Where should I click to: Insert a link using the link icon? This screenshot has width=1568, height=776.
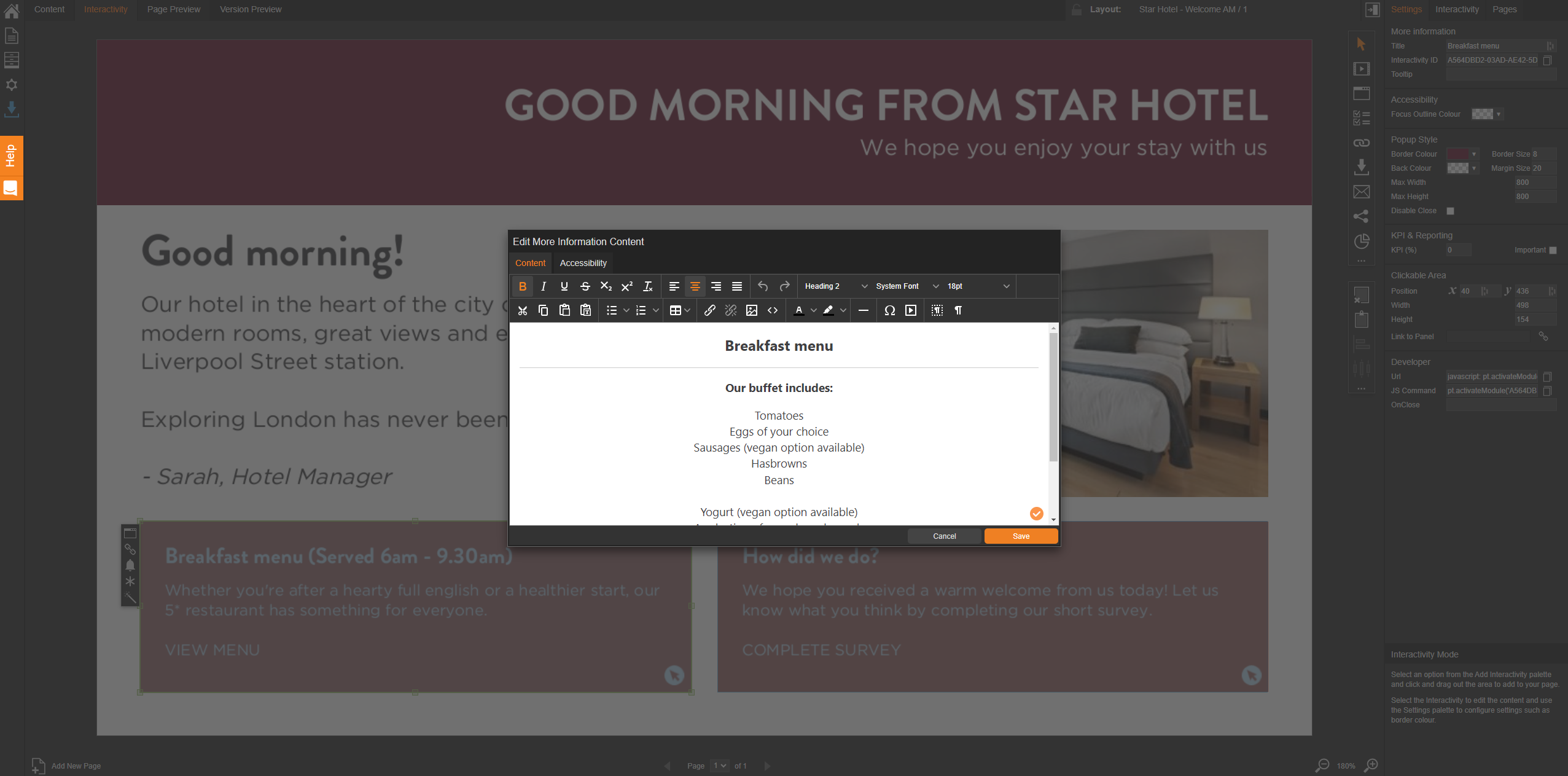709,310
